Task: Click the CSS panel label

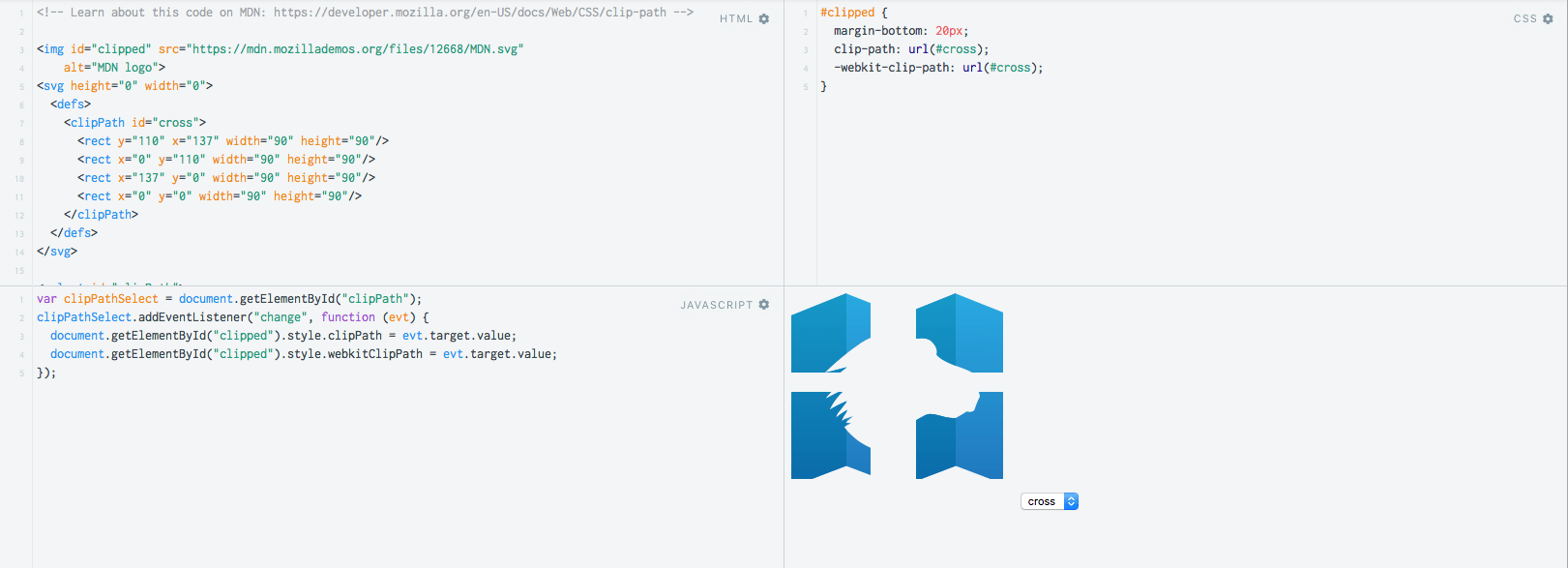Action: click(1525, 18)
